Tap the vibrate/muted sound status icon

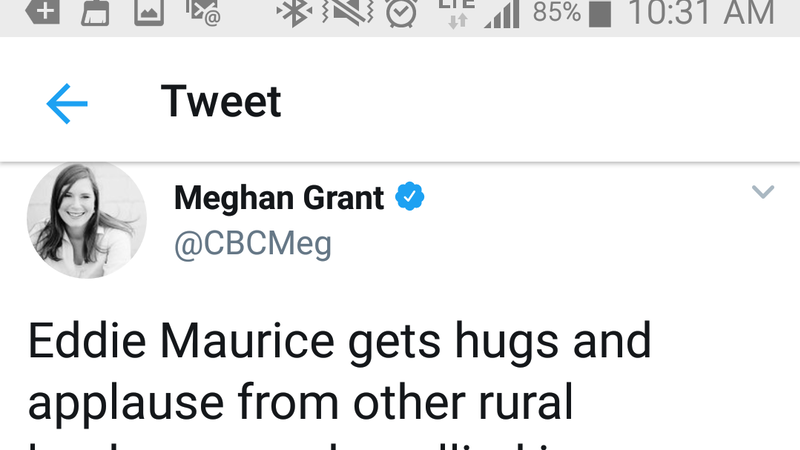point(348,13)
